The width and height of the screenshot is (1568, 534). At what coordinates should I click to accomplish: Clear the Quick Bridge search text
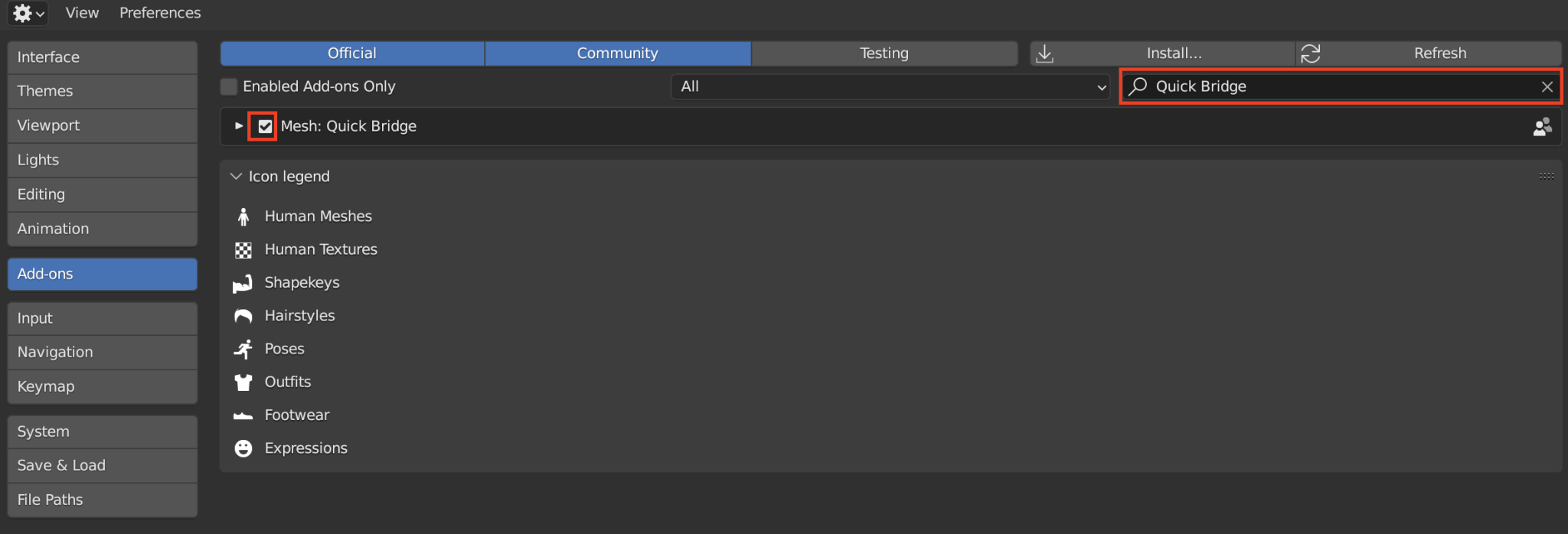[1547, 86]
